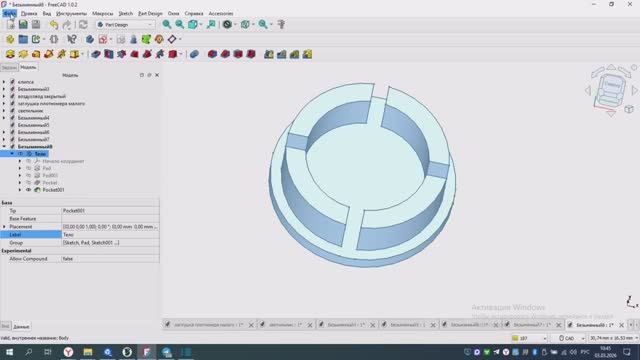Fit the selection in the view
The height and width of the screenshot is (360, 640).
180,24
